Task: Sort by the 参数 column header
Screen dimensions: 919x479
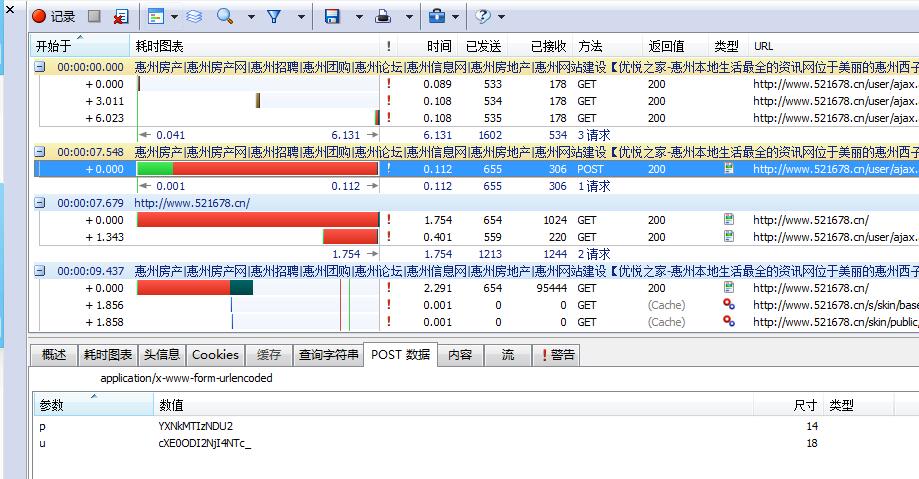Action: [93, 405]
